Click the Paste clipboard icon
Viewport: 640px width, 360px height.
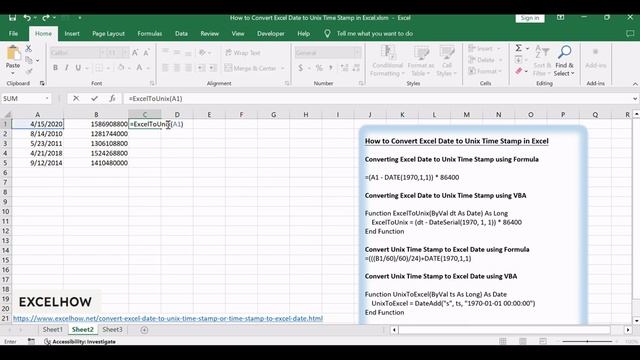(x=13, y=53)
